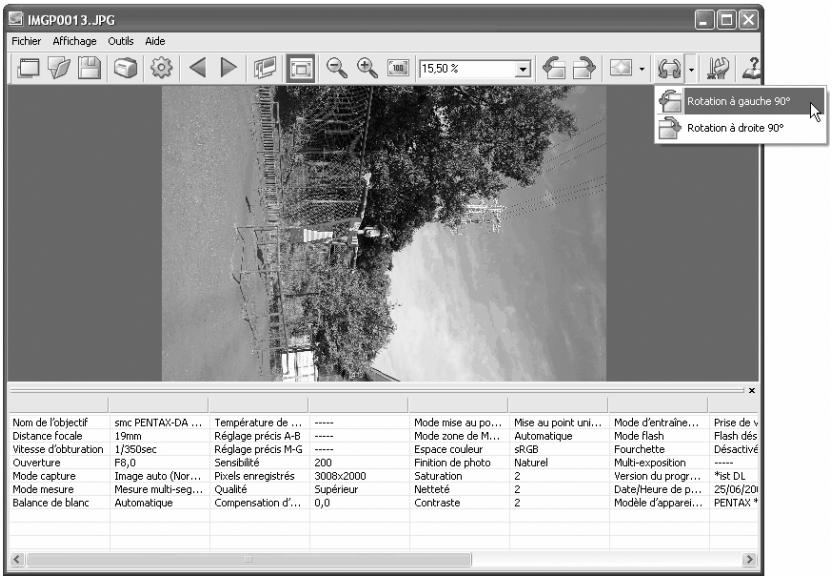The width and height of the screenshot is (832, 576).
Task: Click the zoom in magnifier icon
Action: click(367, 68)
